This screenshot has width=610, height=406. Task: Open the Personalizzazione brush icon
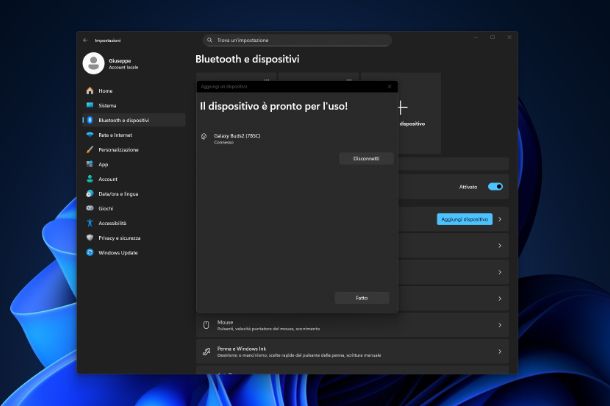(89, 149)
